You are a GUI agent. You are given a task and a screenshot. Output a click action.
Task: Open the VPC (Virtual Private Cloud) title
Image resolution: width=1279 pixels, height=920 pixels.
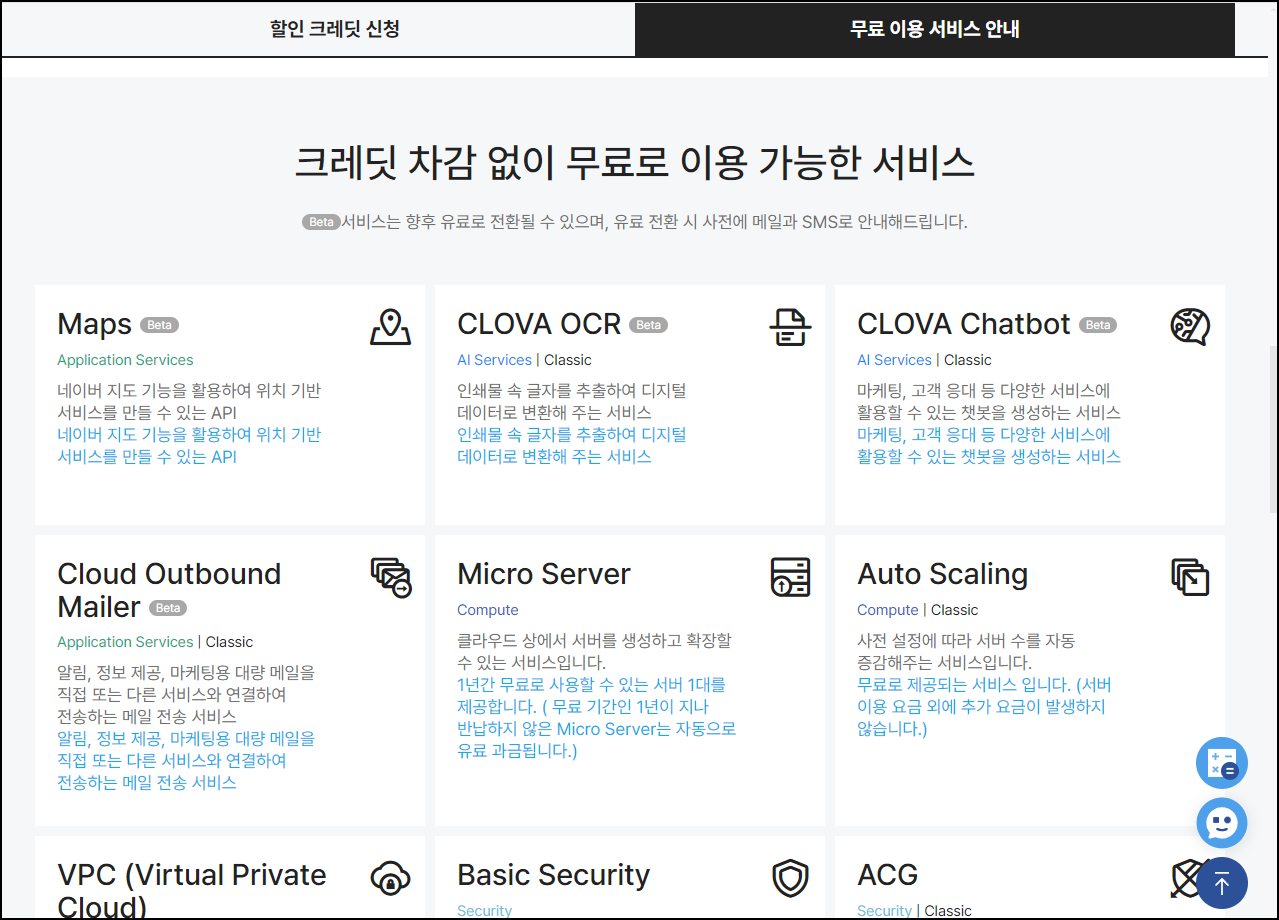pos(192,889)
